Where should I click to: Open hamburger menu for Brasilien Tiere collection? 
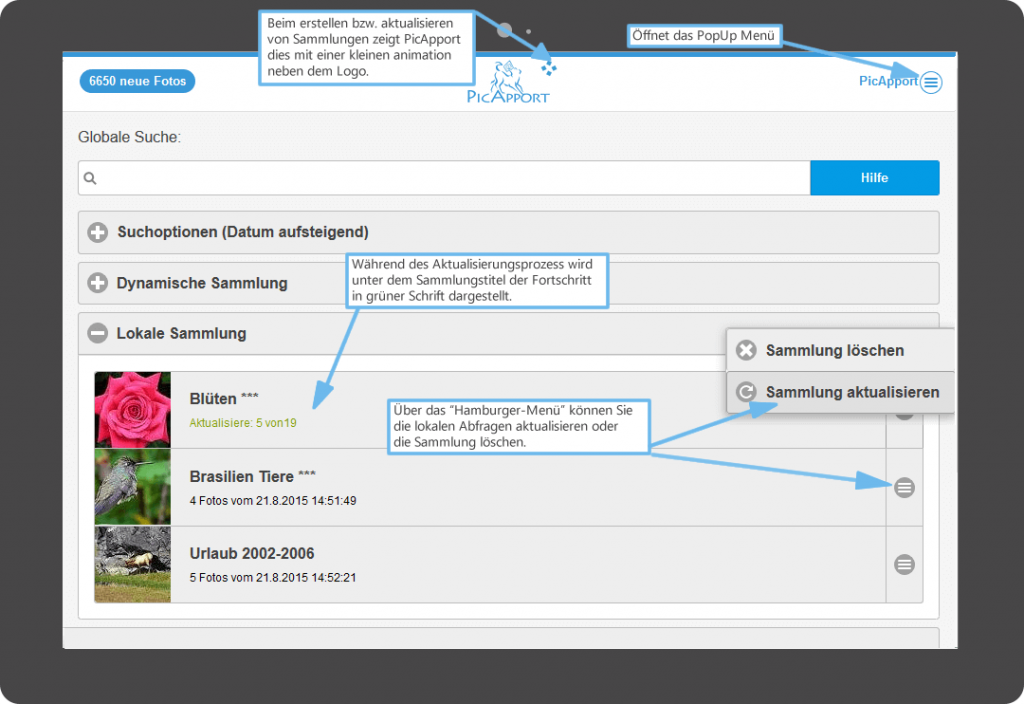904,487
